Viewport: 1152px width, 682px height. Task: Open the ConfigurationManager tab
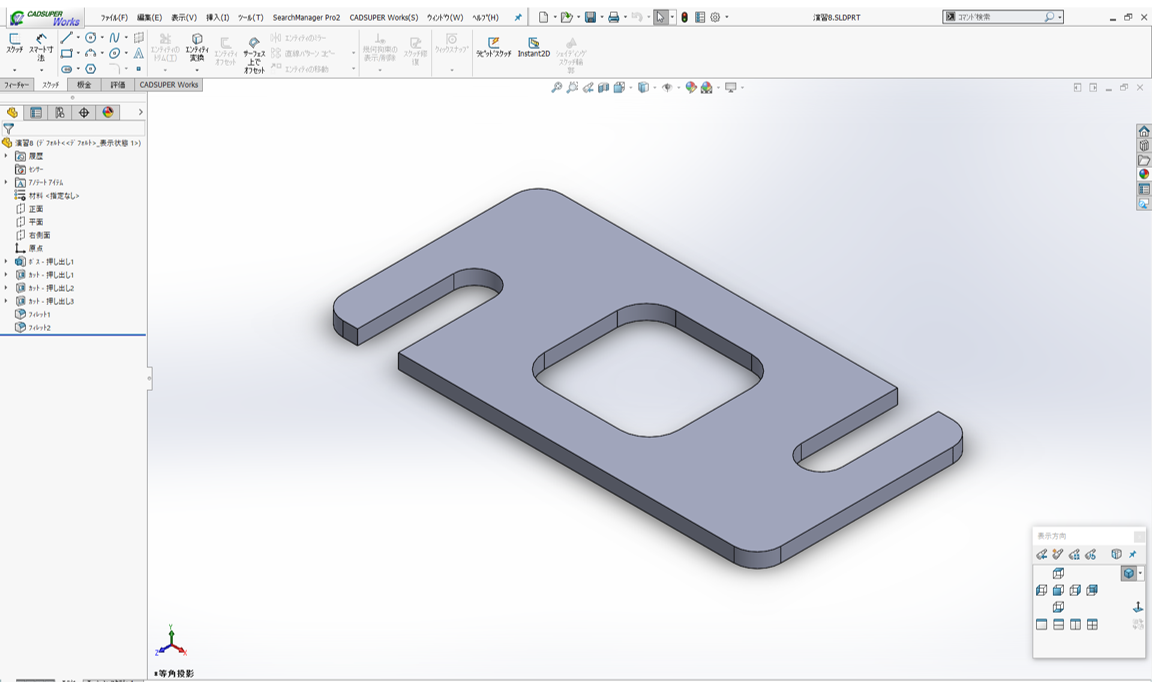point(60,112)
